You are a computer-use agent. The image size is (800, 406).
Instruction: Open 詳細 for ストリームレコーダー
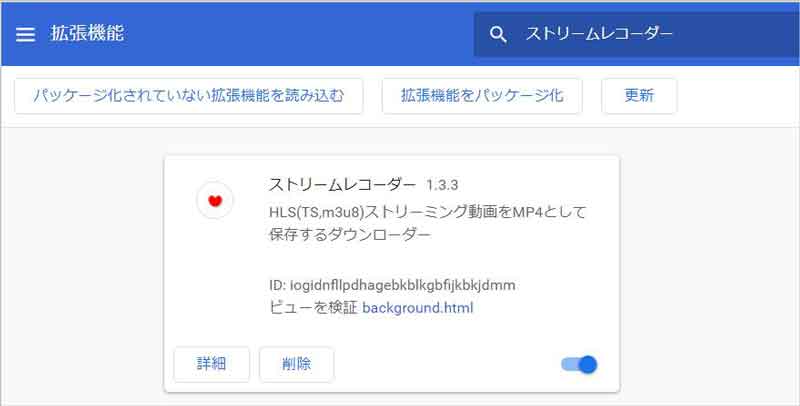click(211, 364)
